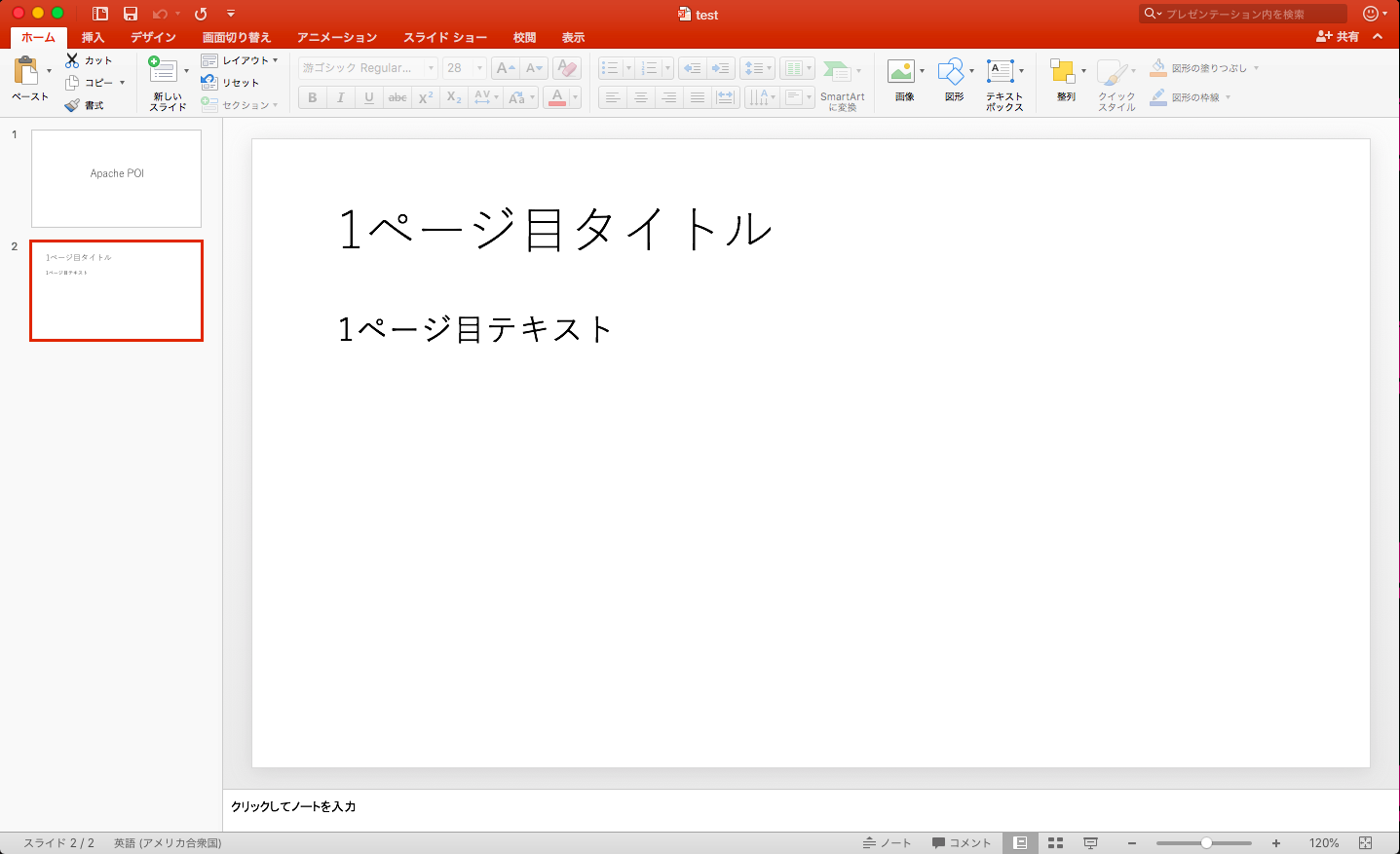Start slideshow from status bar icon
The image size is (1400, 854).
(1091, 843)
